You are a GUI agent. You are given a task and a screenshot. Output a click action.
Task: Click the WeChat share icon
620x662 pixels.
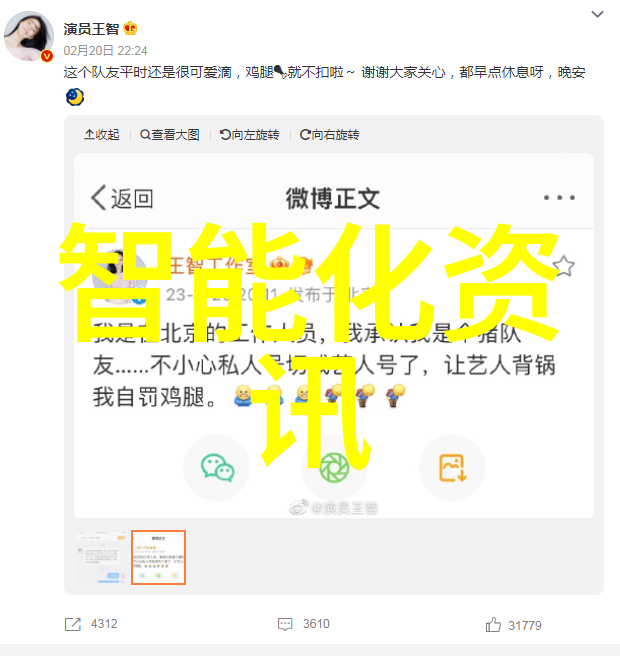pyautogui.click(x=217, y=467)
